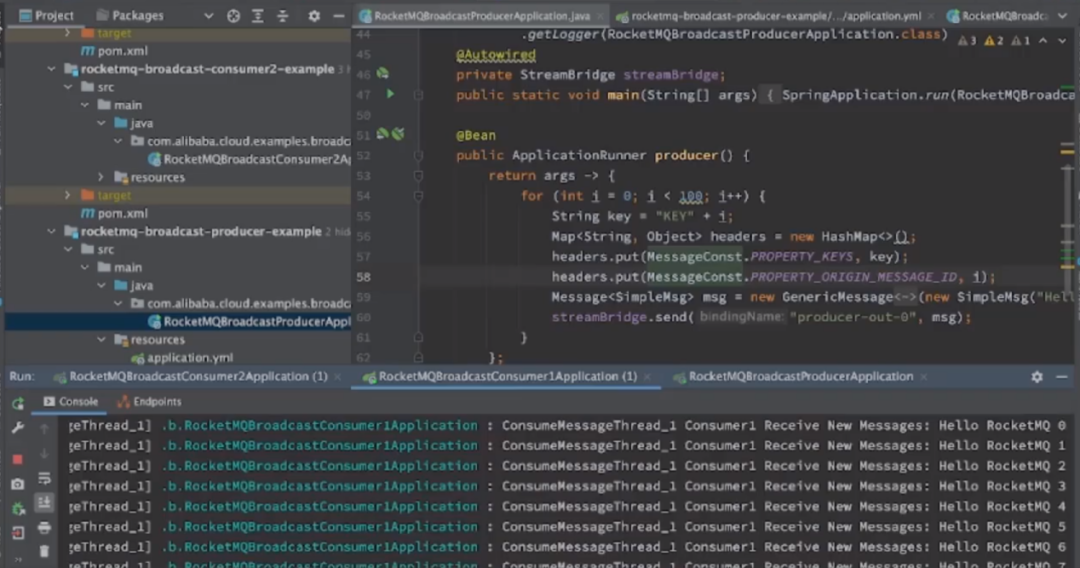Open Project panel settings gear

click(314, 15)
